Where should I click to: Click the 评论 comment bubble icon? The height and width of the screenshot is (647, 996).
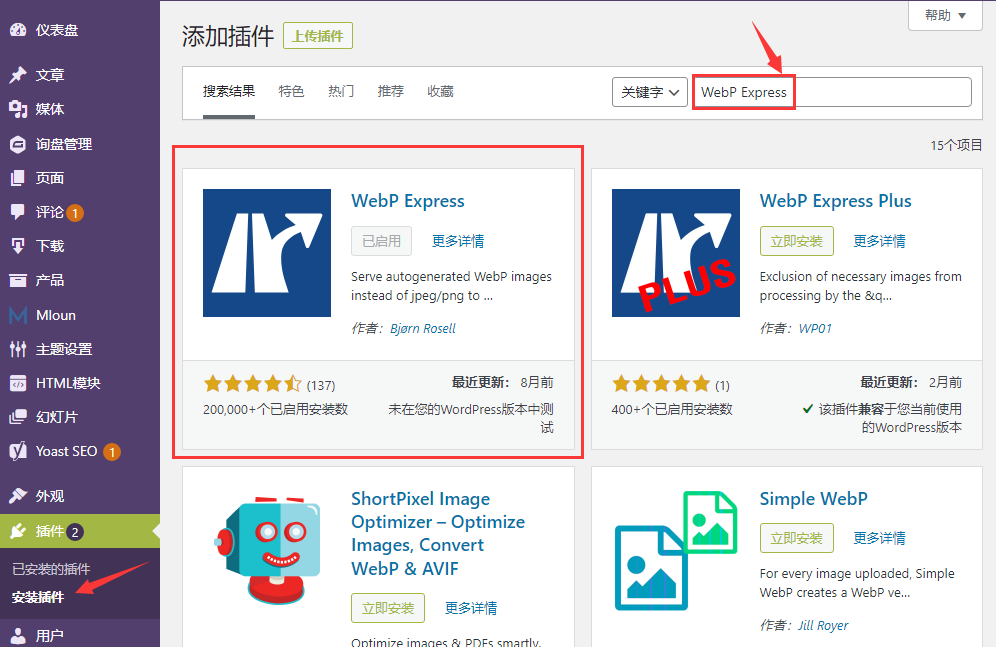click(18, 211)
